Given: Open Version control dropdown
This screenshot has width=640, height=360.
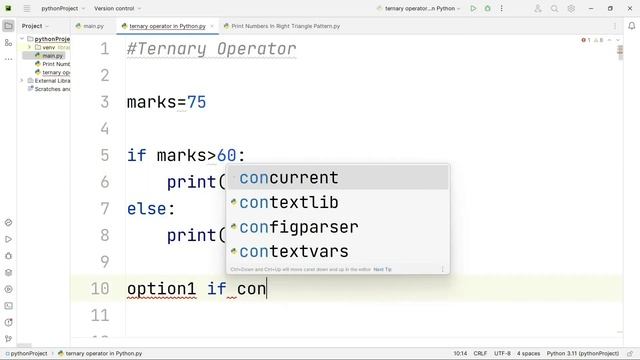Looking at the screenshot, I should coord(118,8).
